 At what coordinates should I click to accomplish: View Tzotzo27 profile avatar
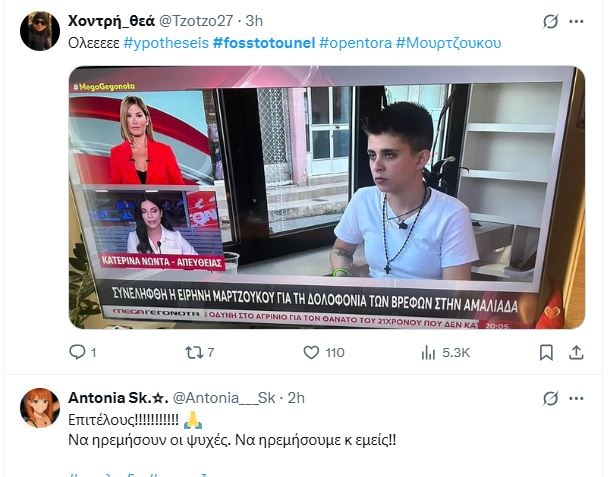coord(40,31)
